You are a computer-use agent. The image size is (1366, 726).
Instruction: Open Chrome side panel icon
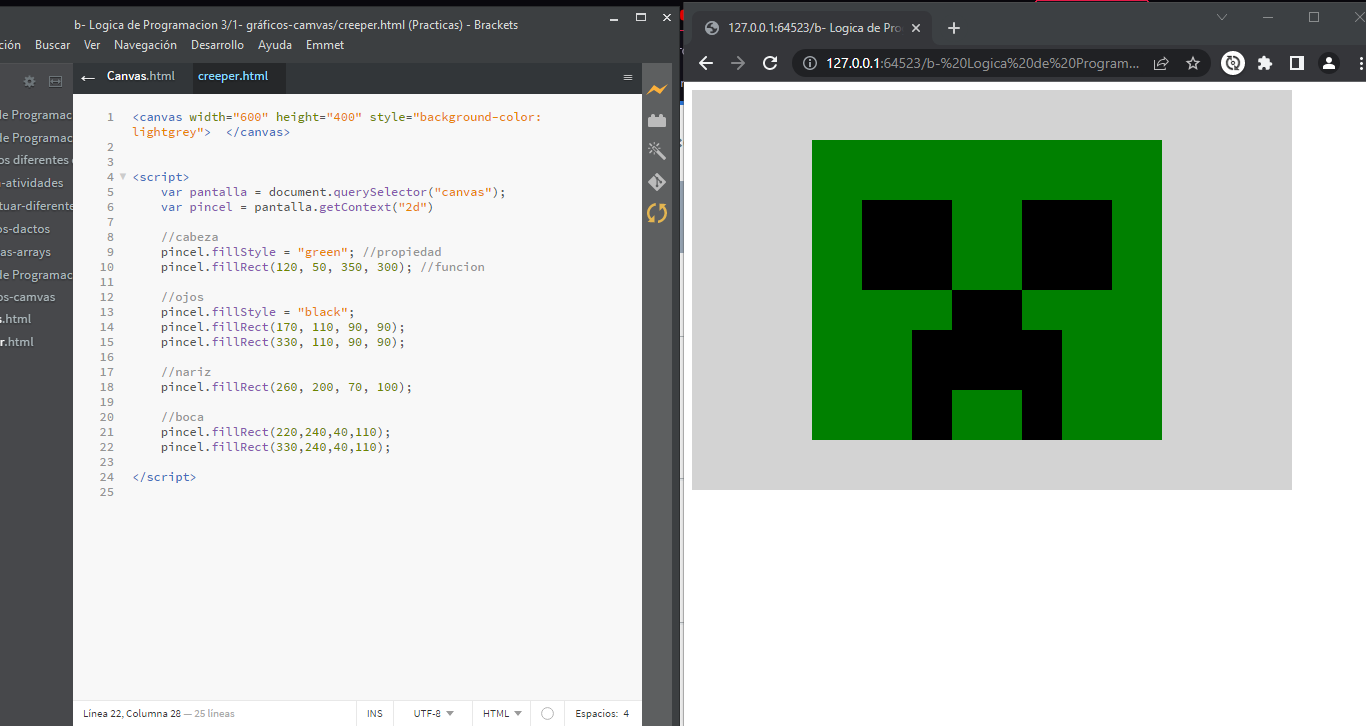click(1297, 63)
